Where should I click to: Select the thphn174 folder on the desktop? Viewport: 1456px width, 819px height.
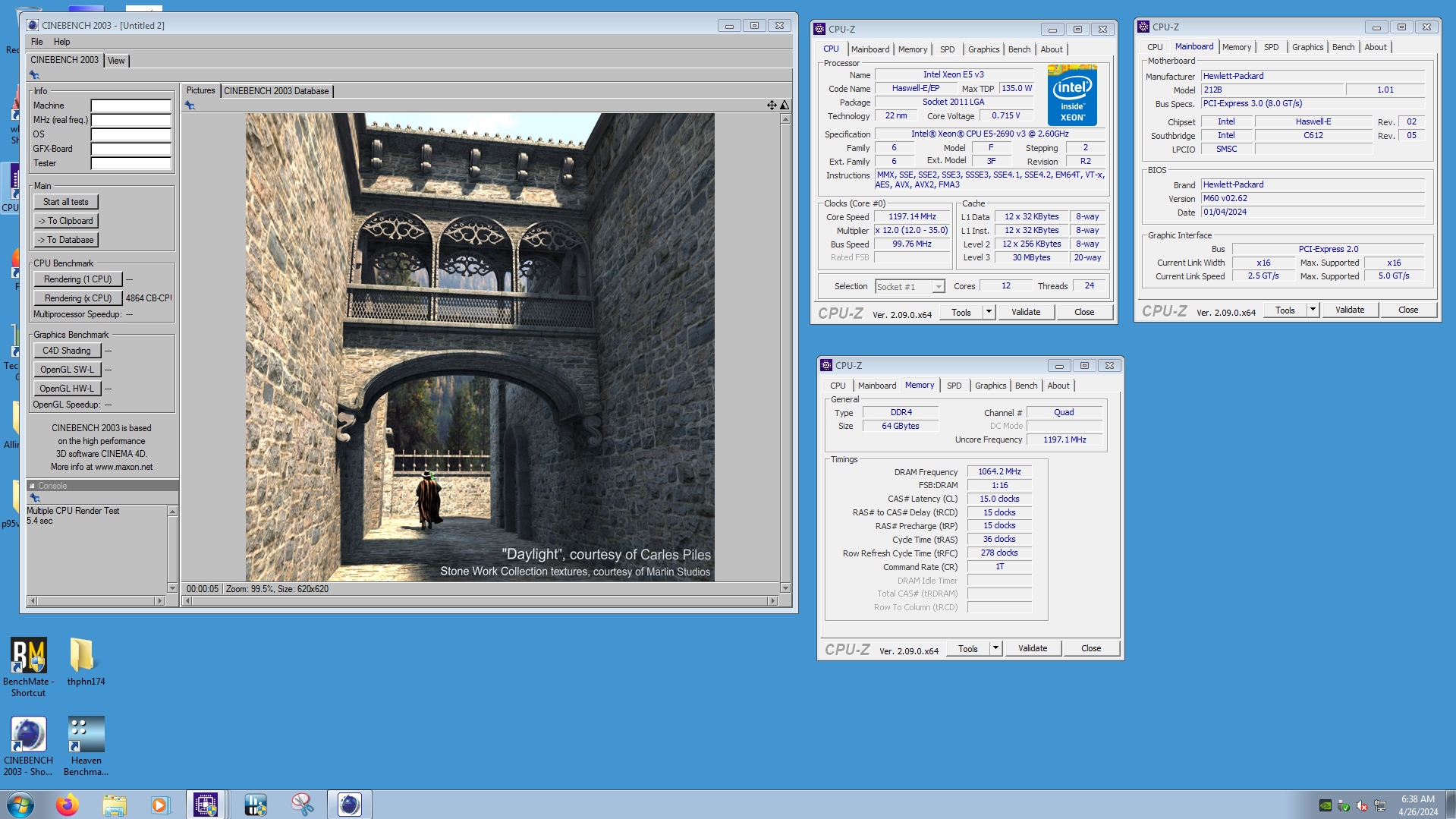point(86,661)
